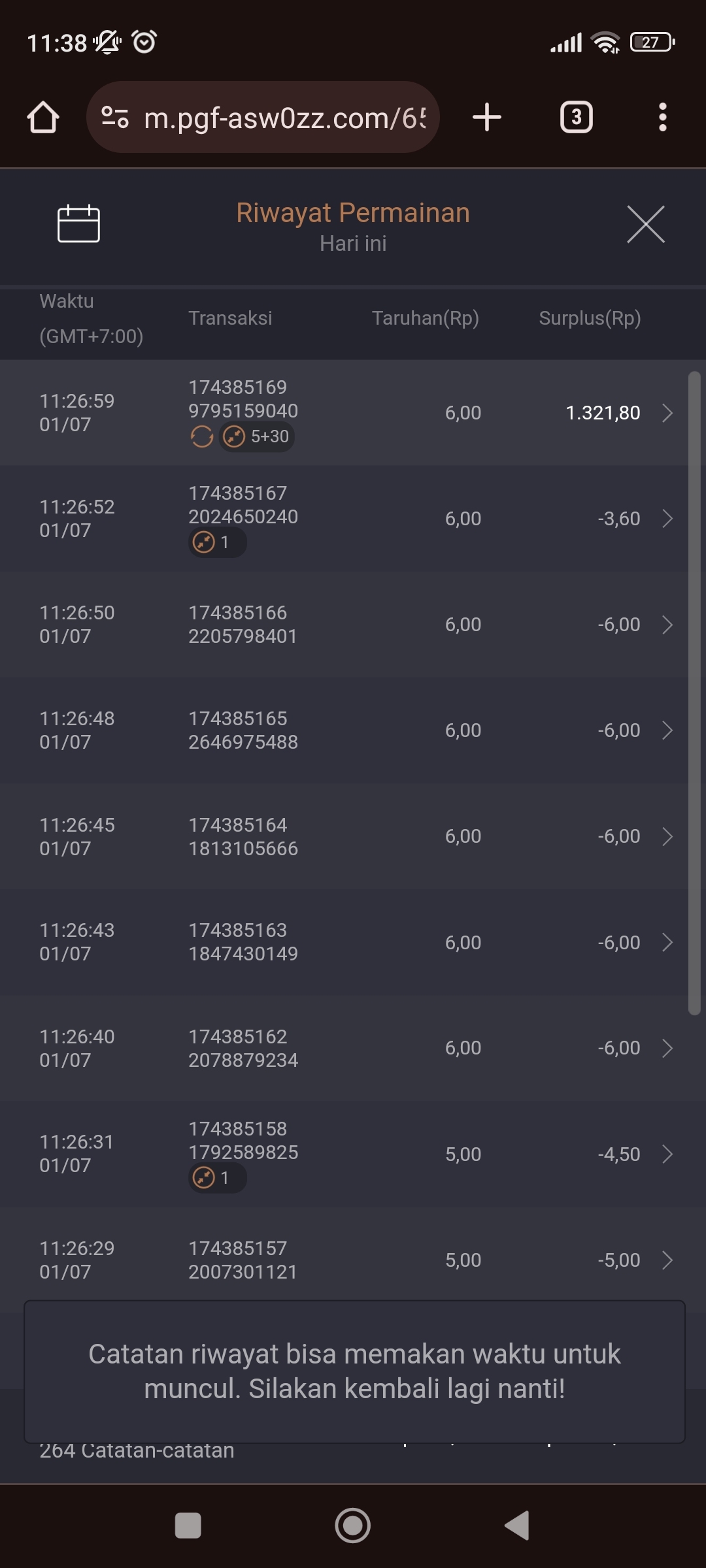Expand the 11:26:52 row with -3,60 surplus
Screen dimensions: 706x1568
tap(667, 519)
